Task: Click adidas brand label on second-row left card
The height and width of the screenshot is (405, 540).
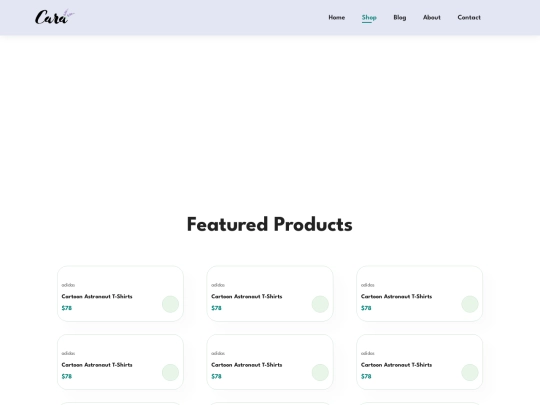Action: click(68, 353)
